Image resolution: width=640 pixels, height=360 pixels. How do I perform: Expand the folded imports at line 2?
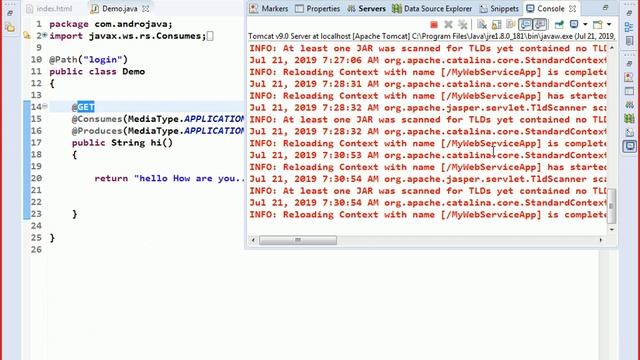click(44, 35)
